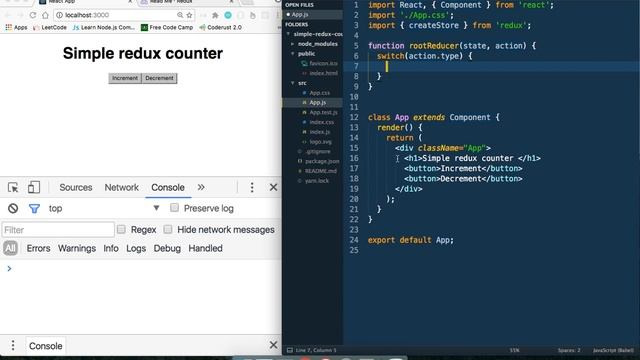This screenshot has height=360, width=640.
Task: Click the zoom magnifier in address bar
Action: [180, 15]
